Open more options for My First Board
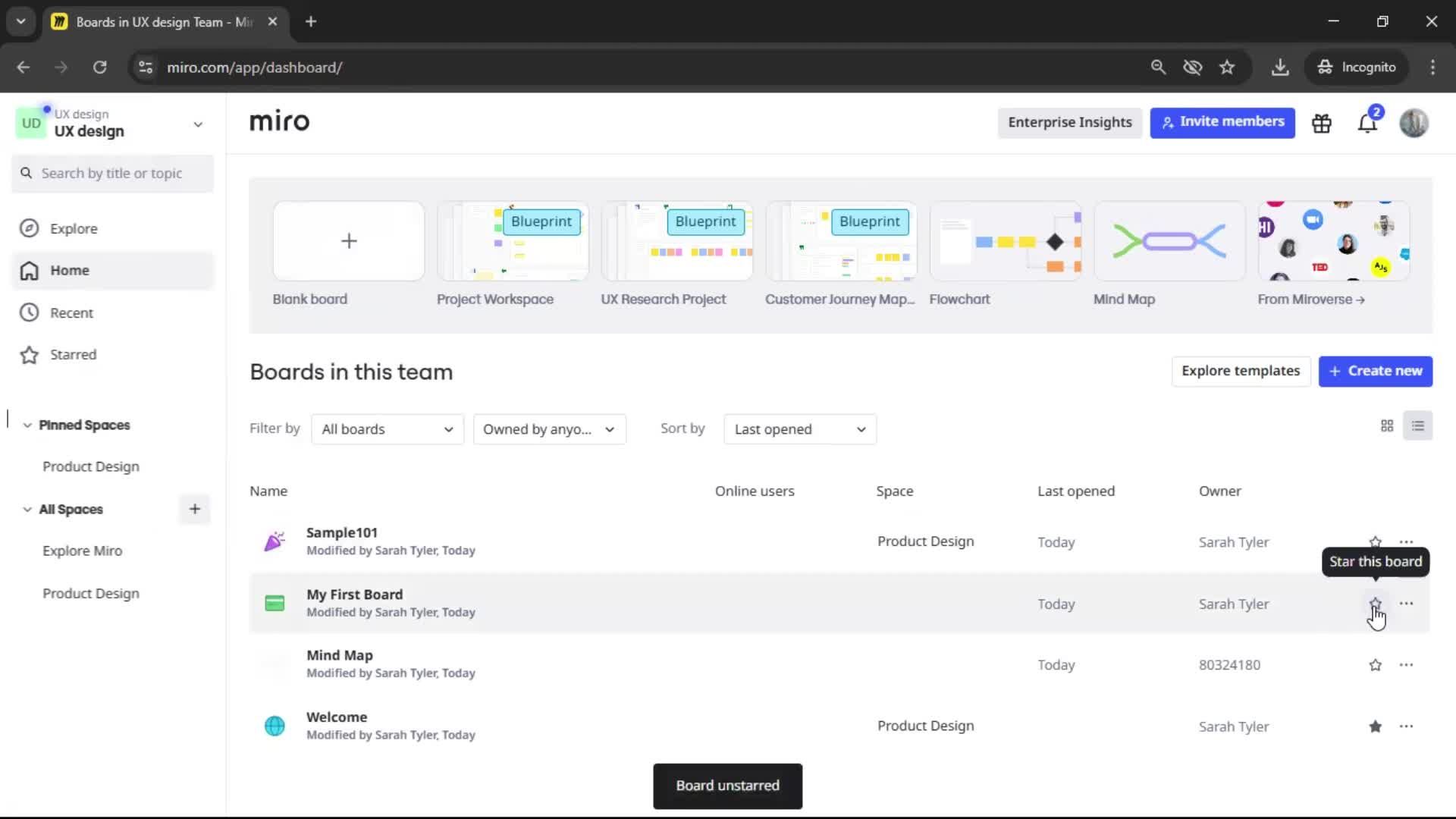This screenshot has height=819, width=1456. click(x=1406, y=604)
